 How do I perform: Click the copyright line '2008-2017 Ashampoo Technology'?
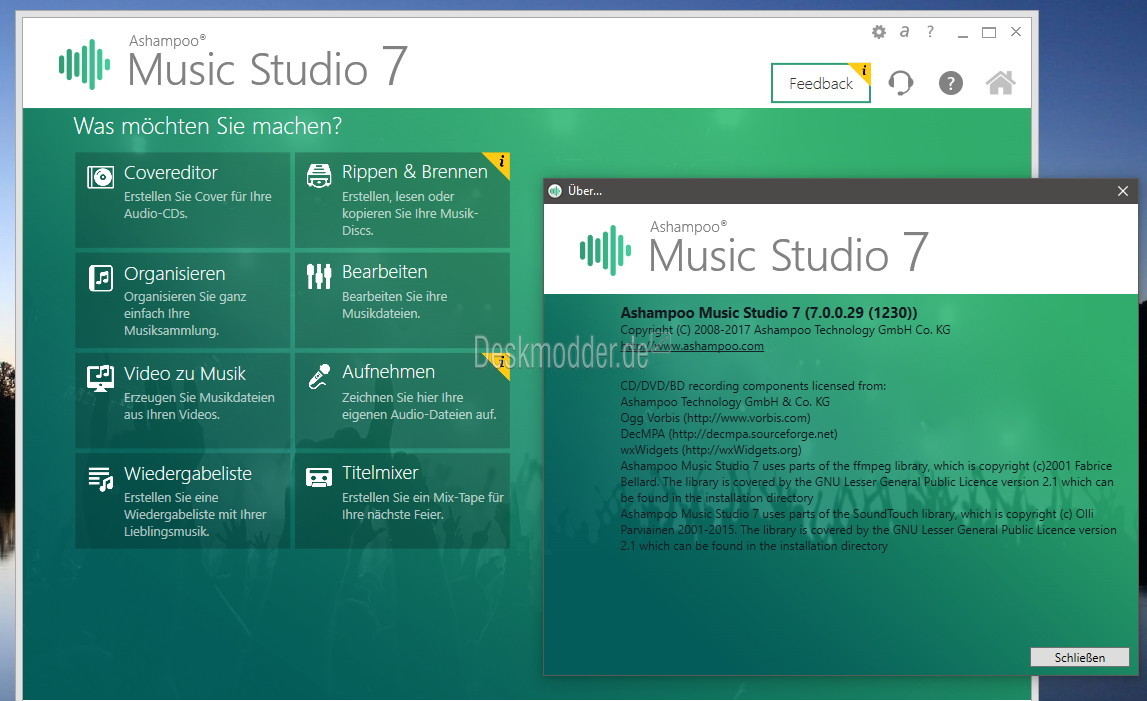click(x=786, y=330)
